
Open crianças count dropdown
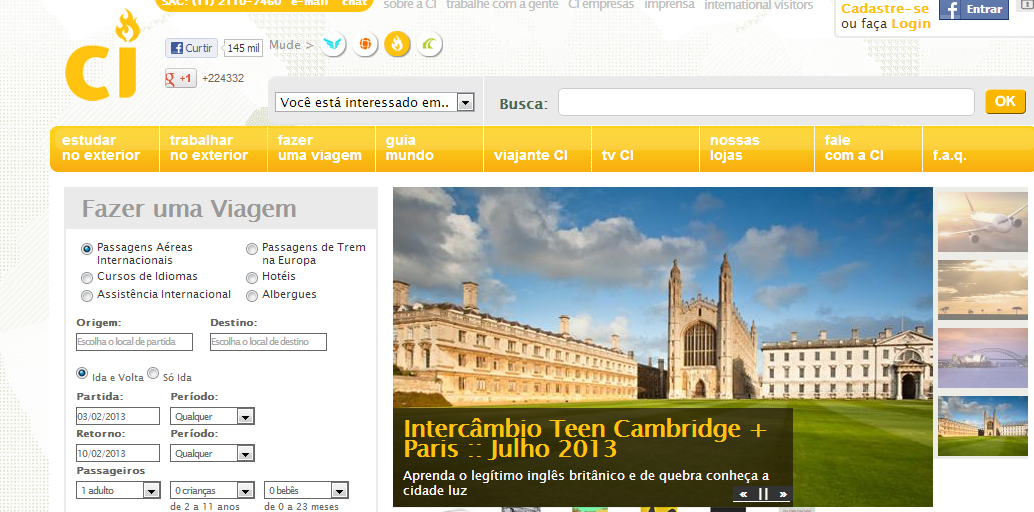pos(212,490)
